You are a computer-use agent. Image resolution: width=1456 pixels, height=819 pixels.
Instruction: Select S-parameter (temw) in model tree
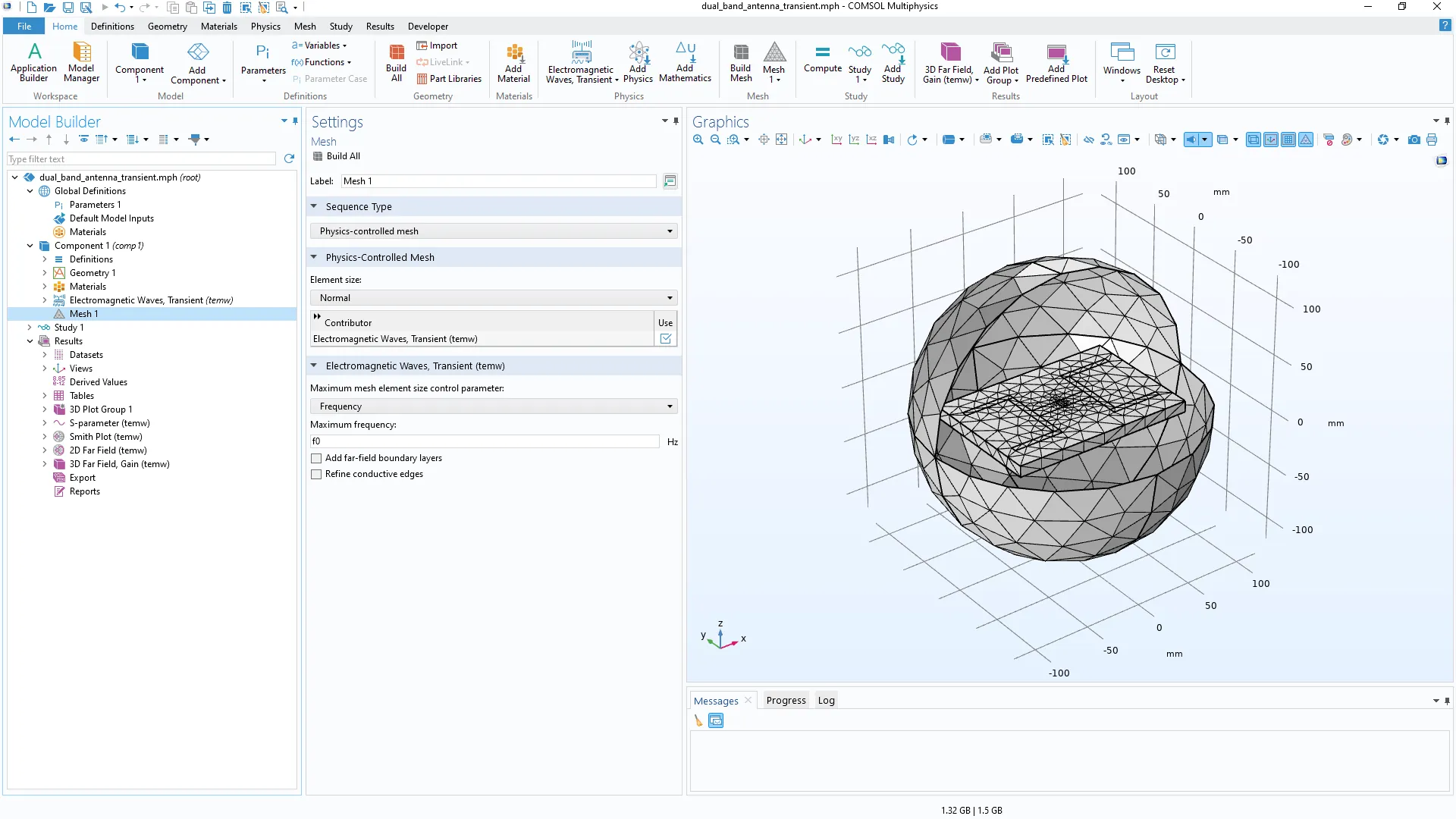pos(109,423)
